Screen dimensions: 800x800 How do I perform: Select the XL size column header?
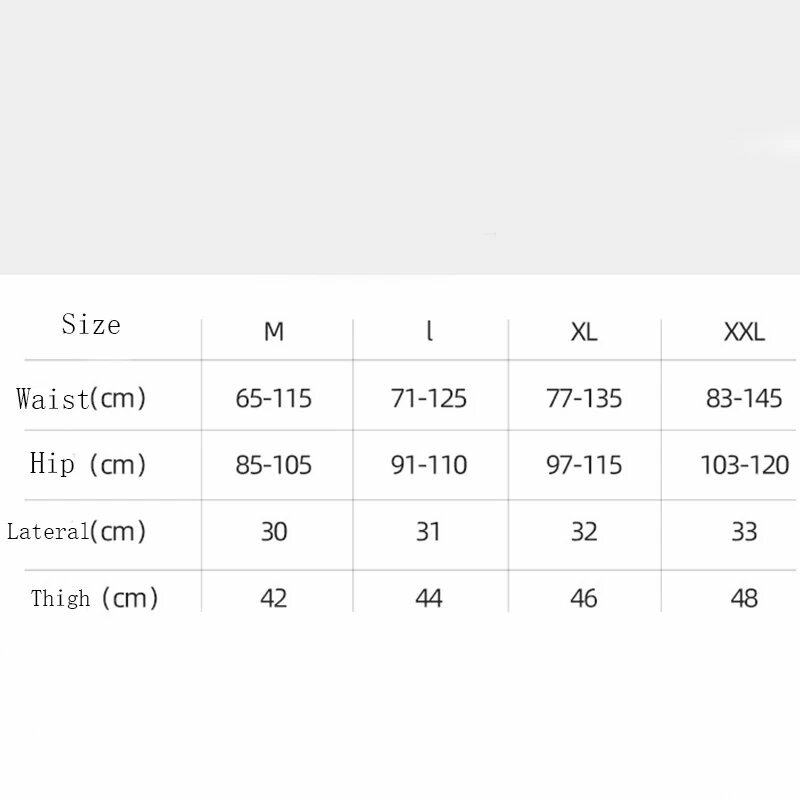584,332
